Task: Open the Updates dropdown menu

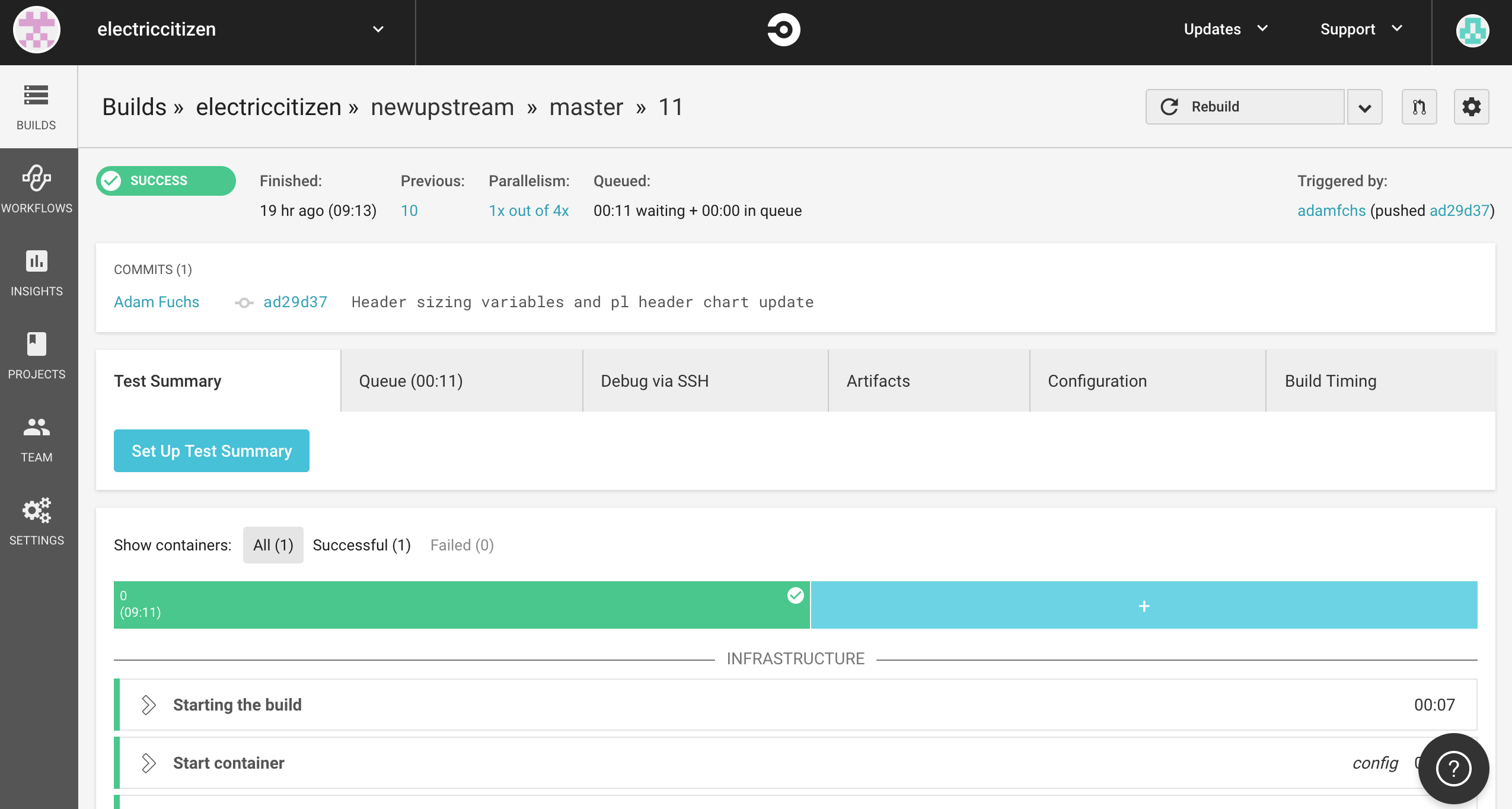Action: tap(1225, 29)
